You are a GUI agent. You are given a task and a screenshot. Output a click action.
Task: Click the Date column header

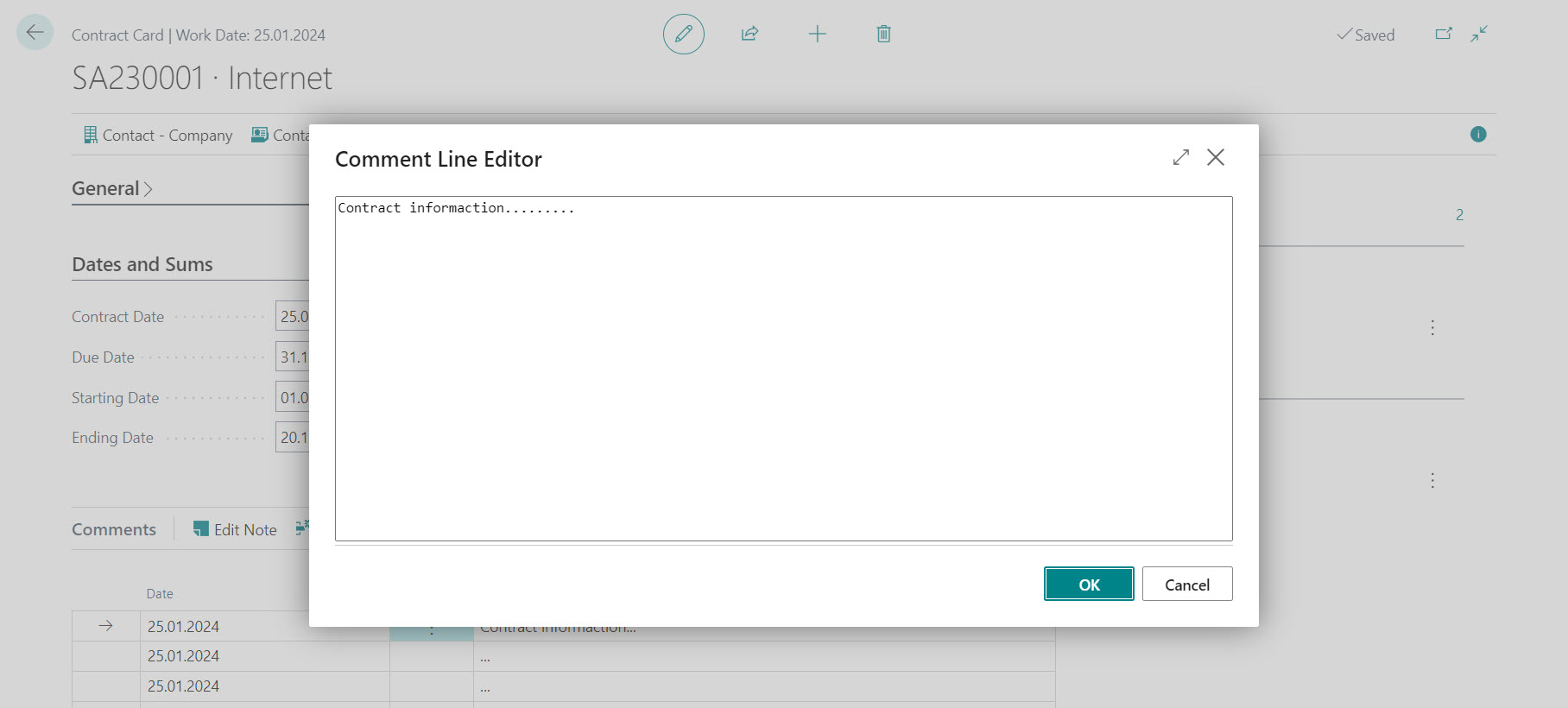pos(160,593)
